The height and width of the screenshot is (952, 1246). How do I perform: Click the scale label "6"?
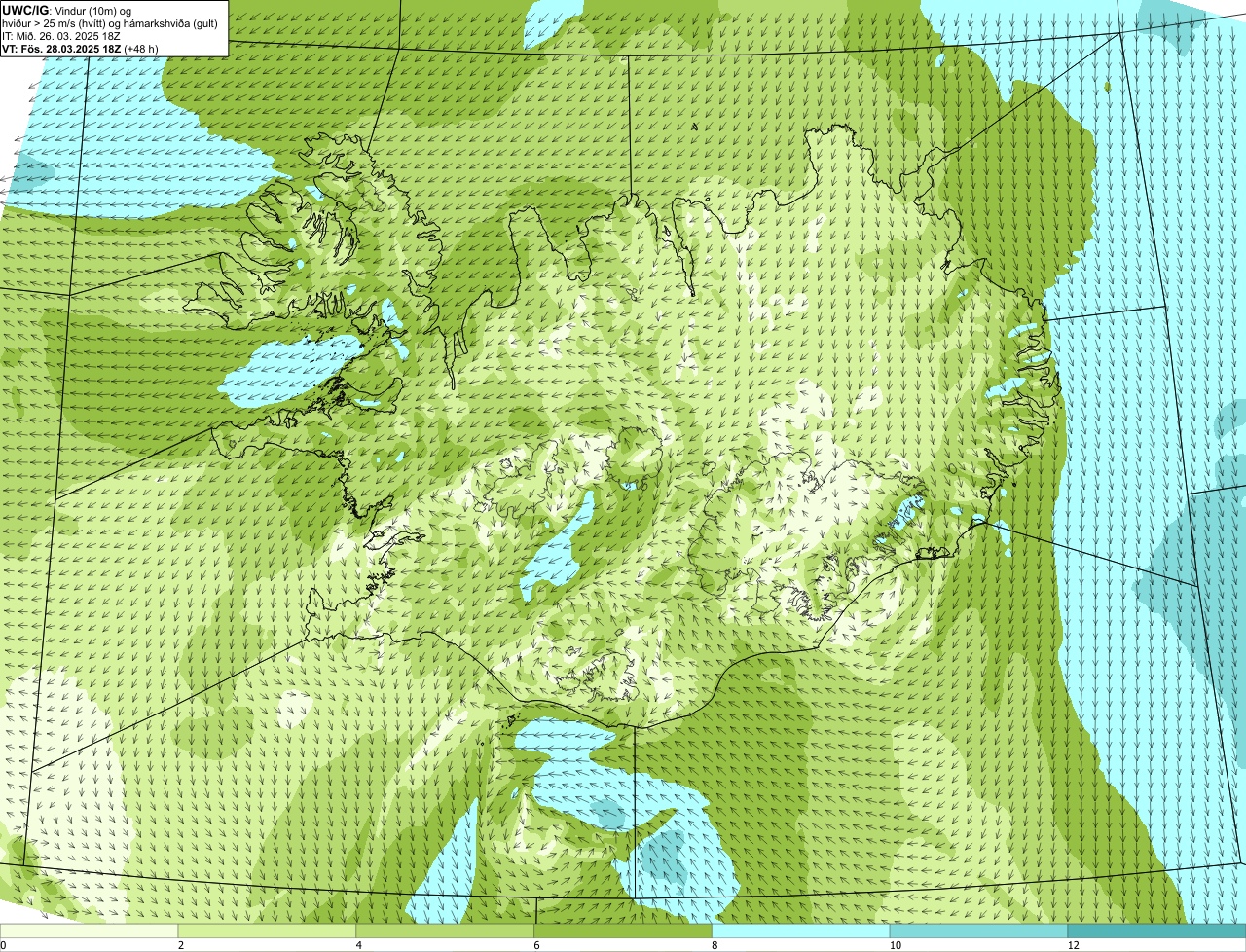(537, 945)
